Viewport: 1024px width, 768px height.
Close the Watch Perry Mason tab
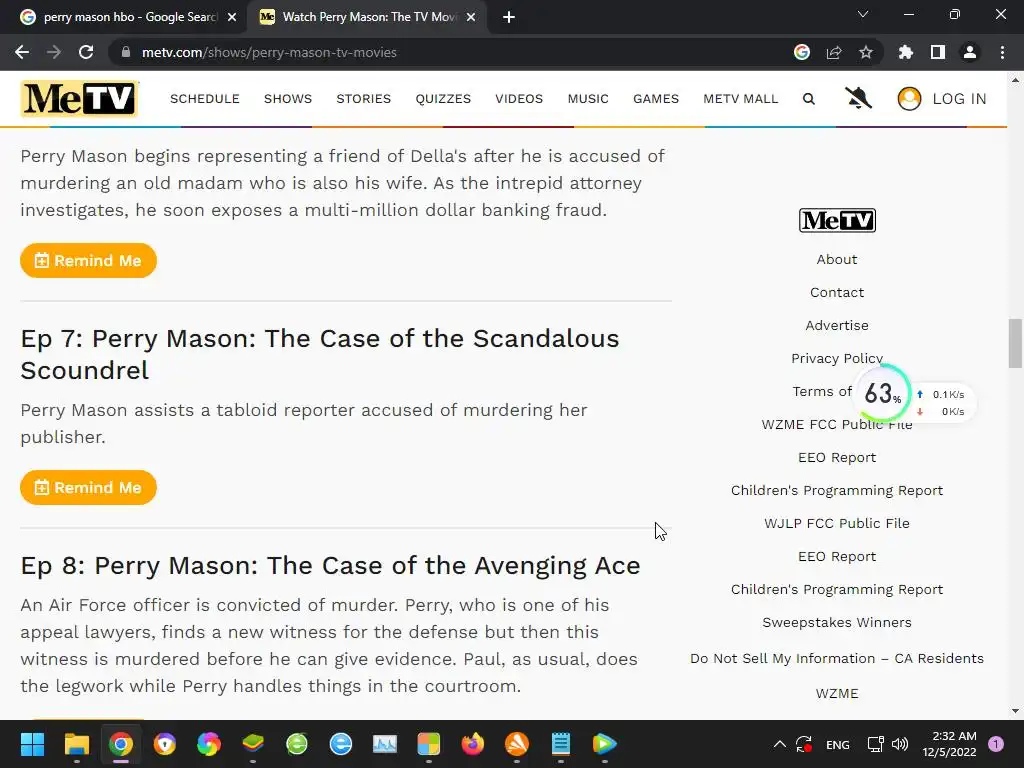[x=471, y=17]
